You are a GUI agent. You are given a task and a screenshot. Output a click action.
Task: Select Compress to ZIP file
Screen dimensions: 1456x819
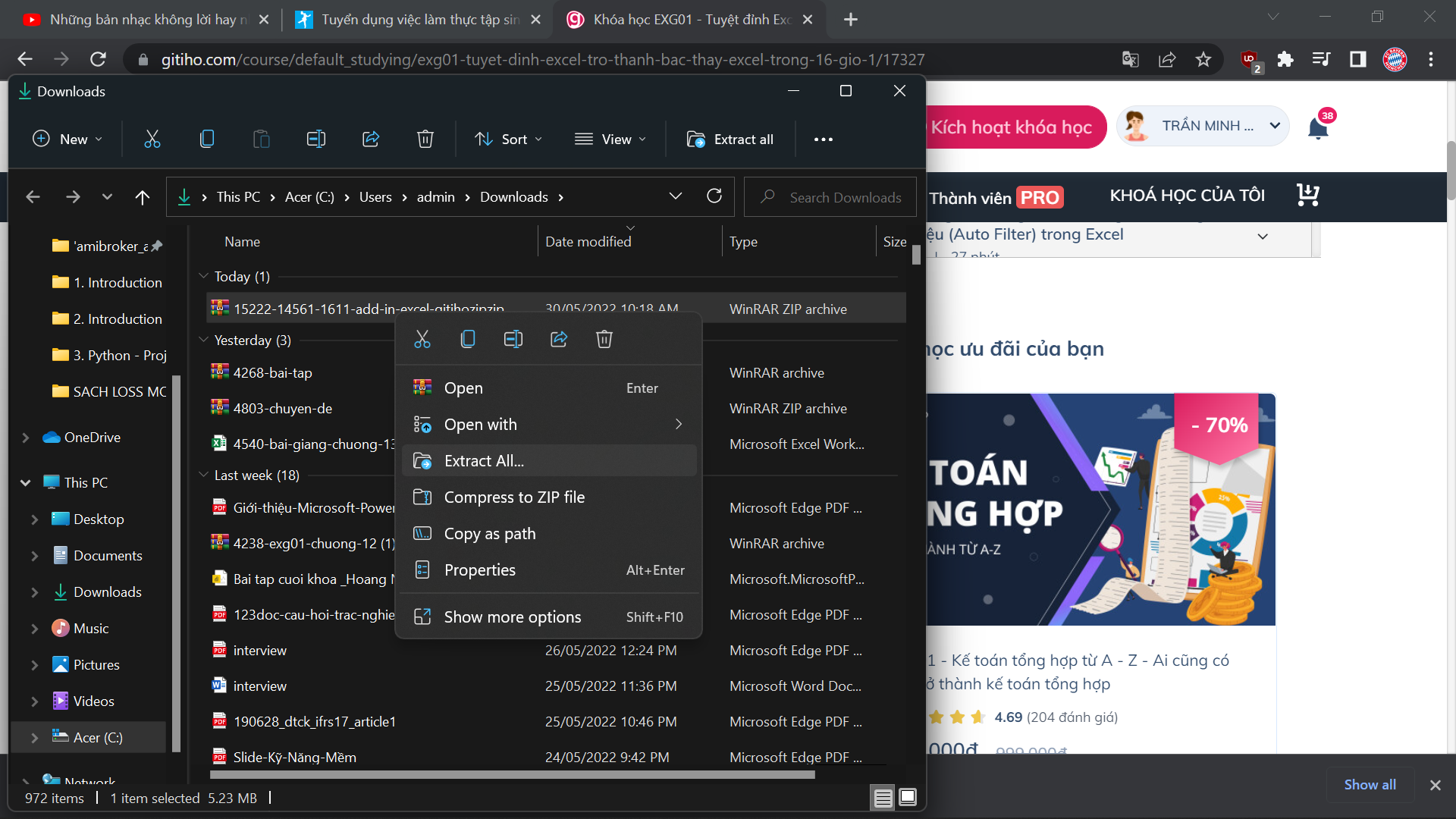click(549, 497)
